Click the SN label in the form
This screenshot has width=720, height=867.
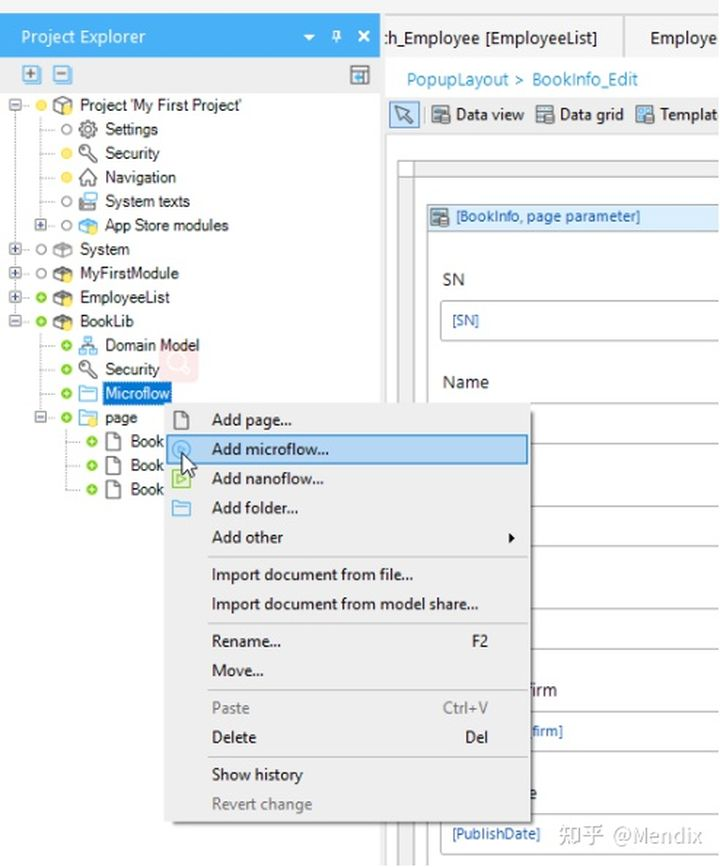(x=453, y=280)
